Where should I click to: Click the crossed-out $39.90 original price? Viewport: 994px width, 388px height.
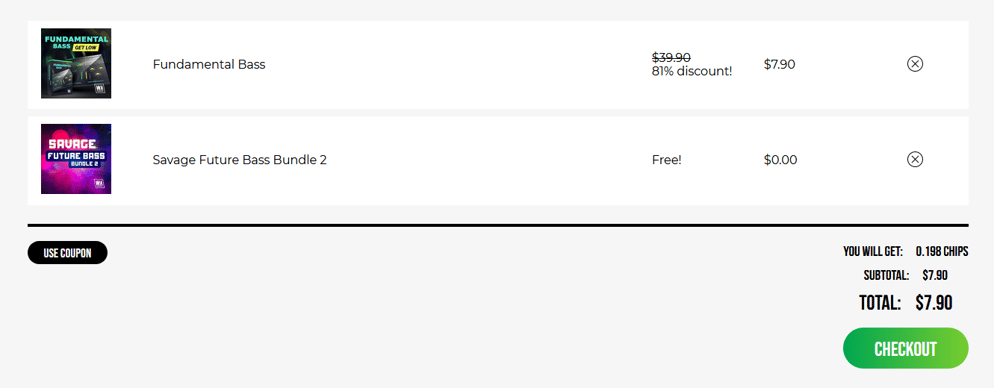(671, 57)
